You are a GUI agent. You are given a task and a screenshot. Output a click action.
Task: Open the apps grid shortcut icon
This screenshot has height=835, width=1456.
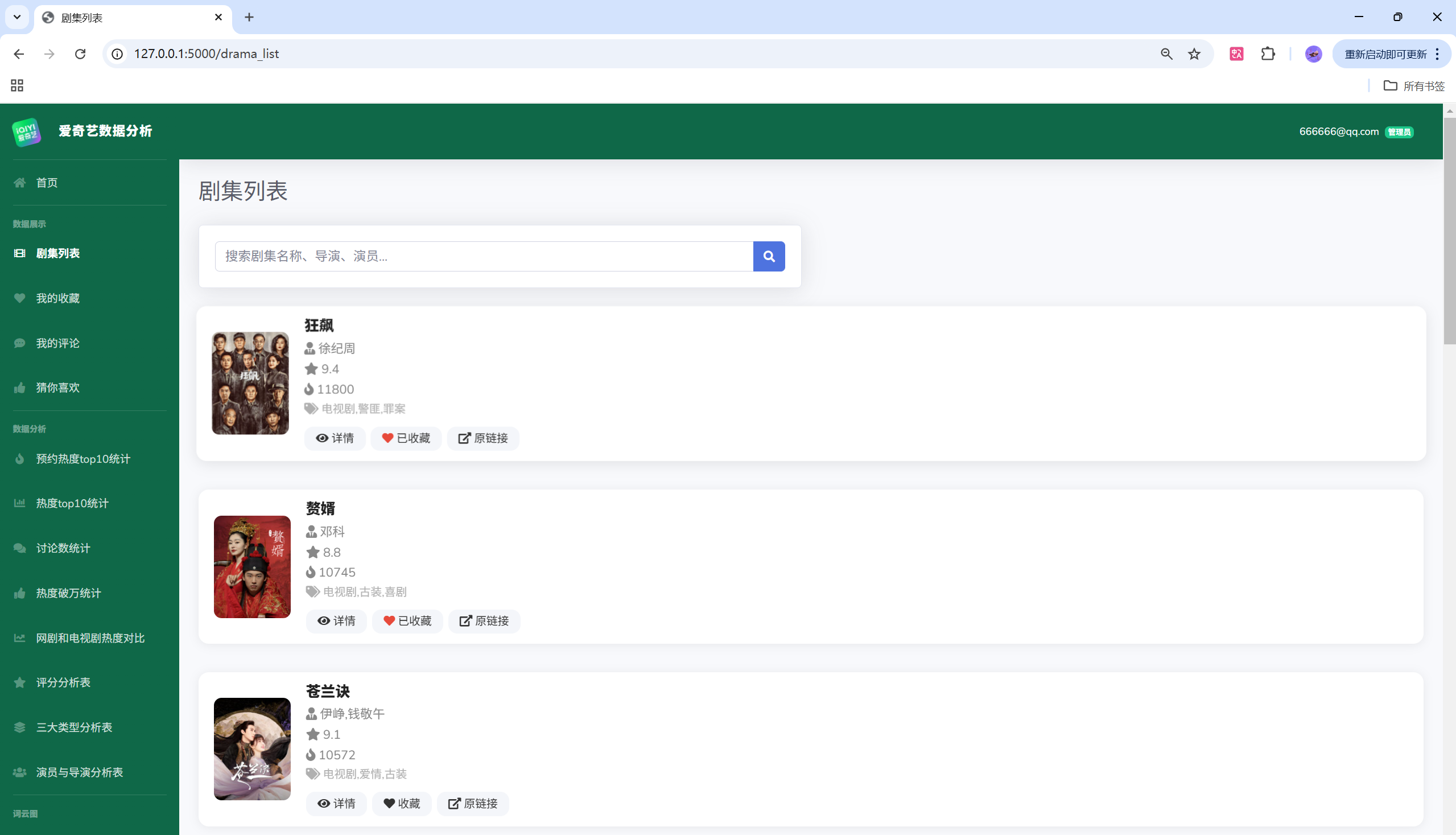(17, 85)
